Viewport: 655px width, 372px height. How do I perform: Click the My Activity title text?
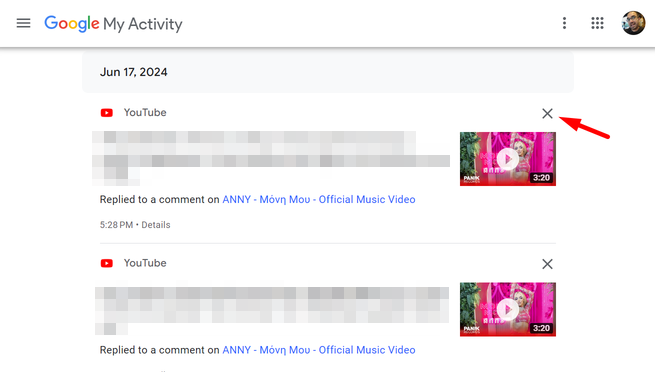142,24
